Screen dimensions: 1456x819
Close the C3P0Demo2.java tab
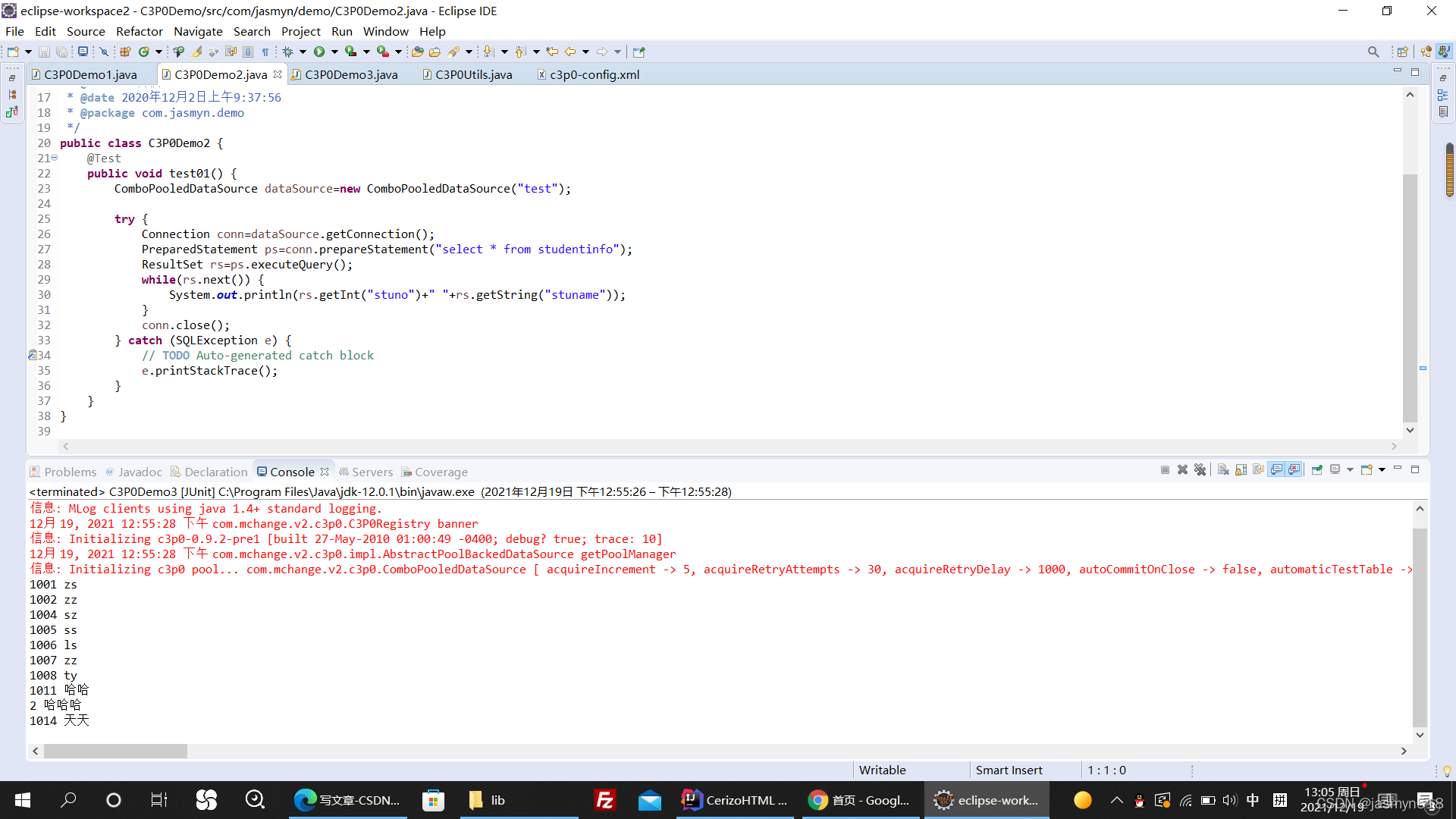[278, 74]
